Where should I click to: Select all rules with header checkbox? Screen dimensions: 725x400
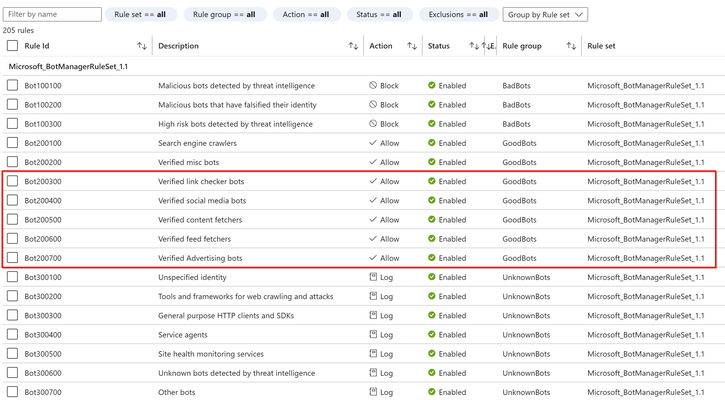click(x=12, y=45)
